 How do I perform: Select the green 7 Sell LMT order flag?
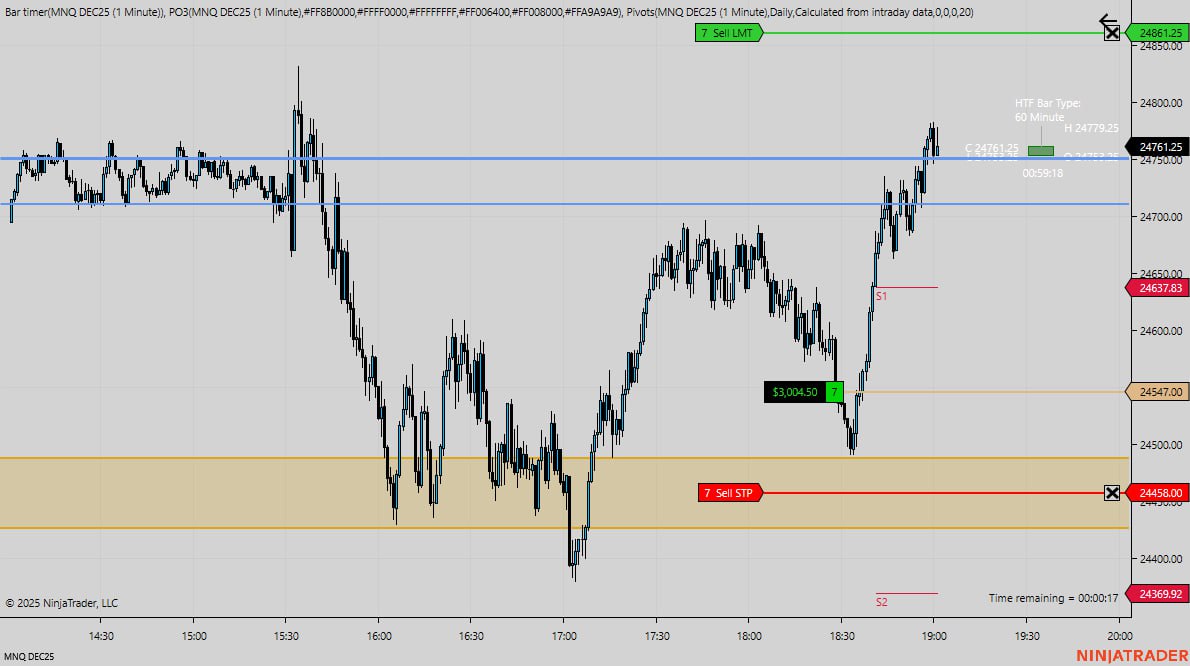(x=729, y=33)
